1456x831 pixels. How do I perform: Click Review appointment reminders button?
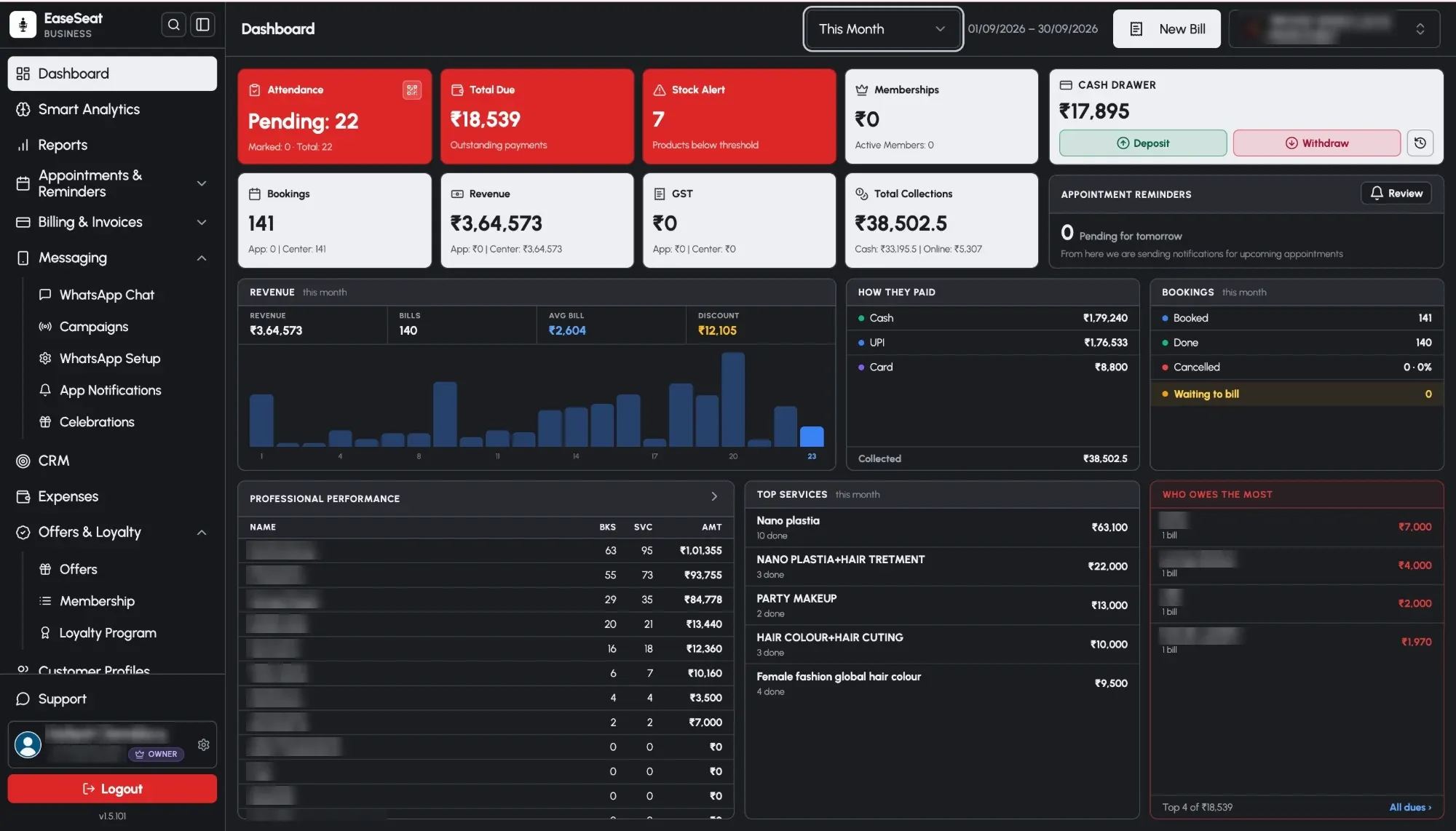click(x=1396, y=194)
